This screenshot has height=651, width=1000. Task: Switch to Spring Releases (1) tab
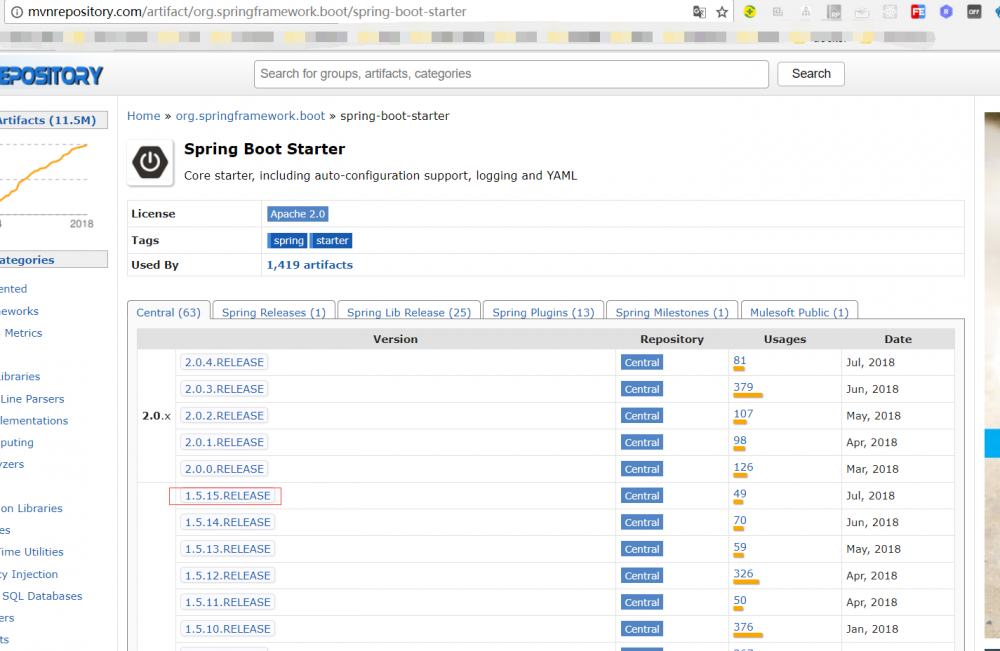coord(274,312)
